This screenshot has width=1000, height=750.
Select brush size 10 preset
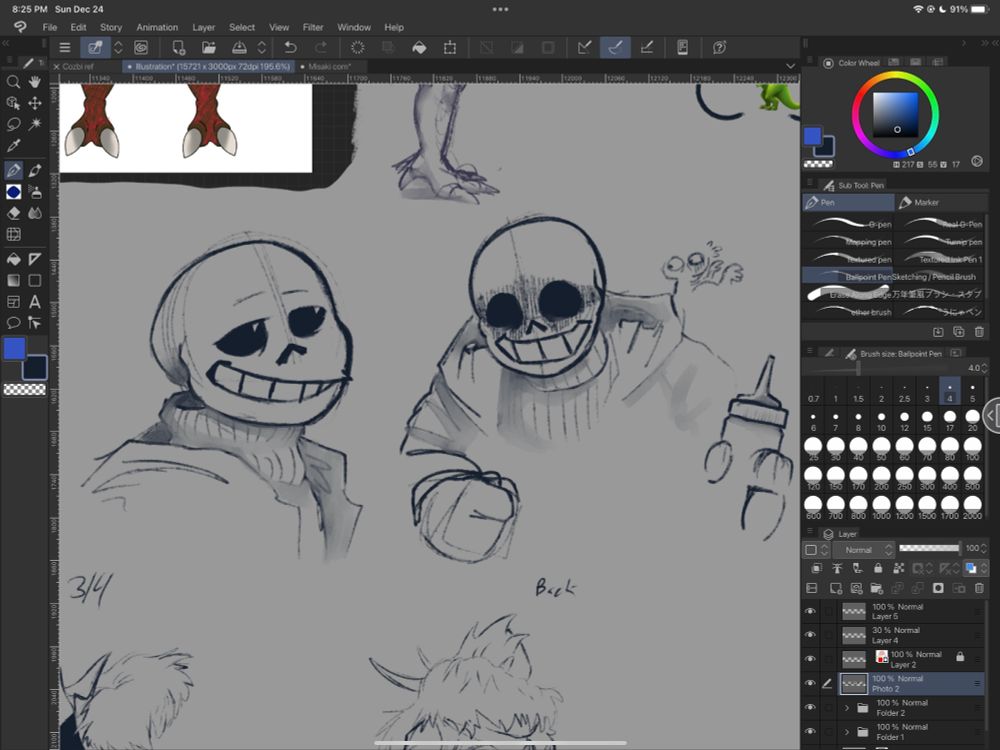pos(881,422)
